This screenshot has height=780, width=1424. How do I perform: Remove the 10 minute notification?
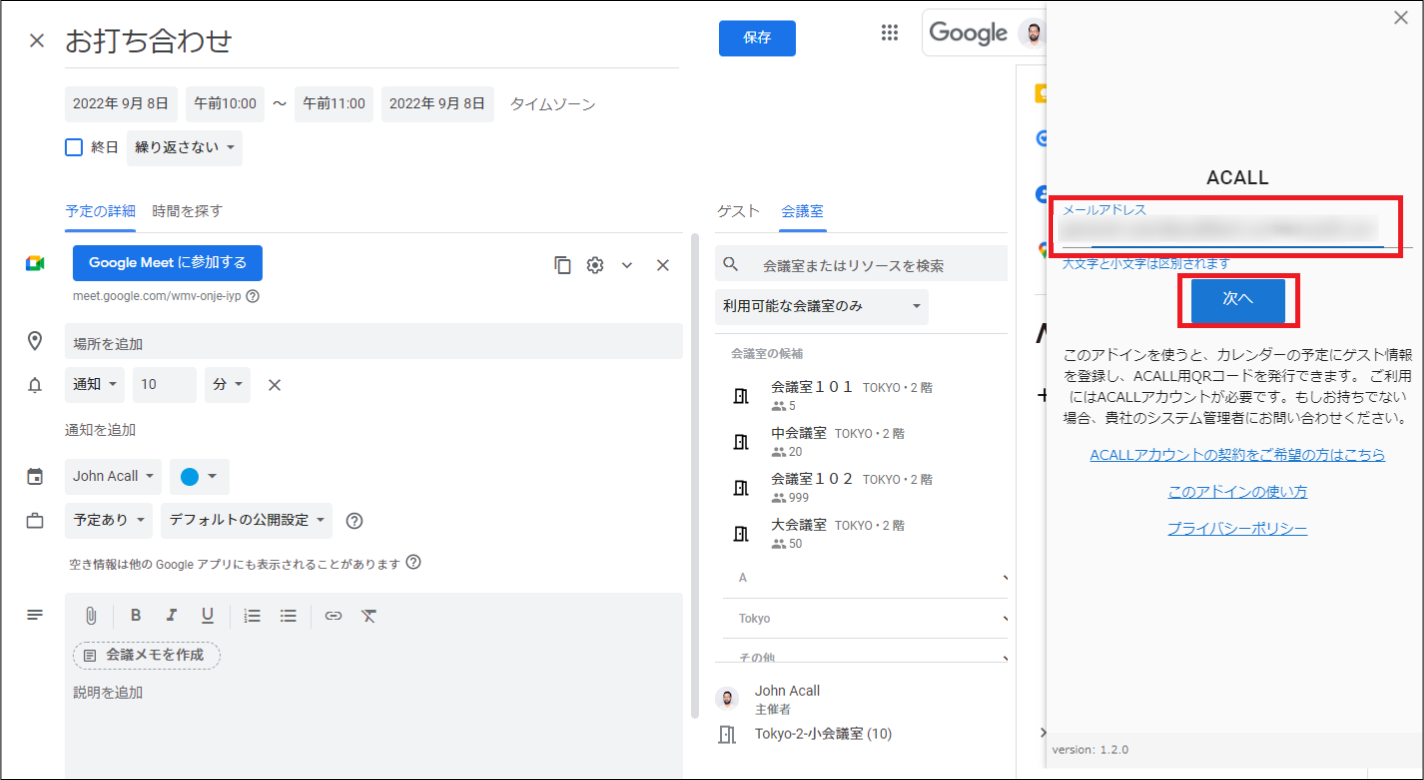point(275,385)
